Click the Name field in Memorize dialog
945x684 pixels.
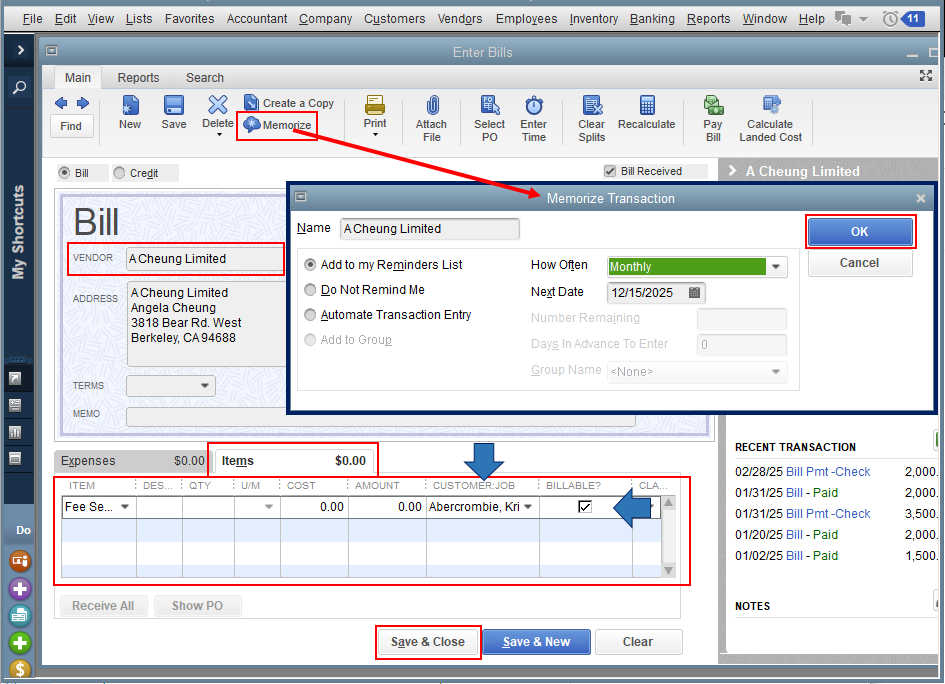430,229
